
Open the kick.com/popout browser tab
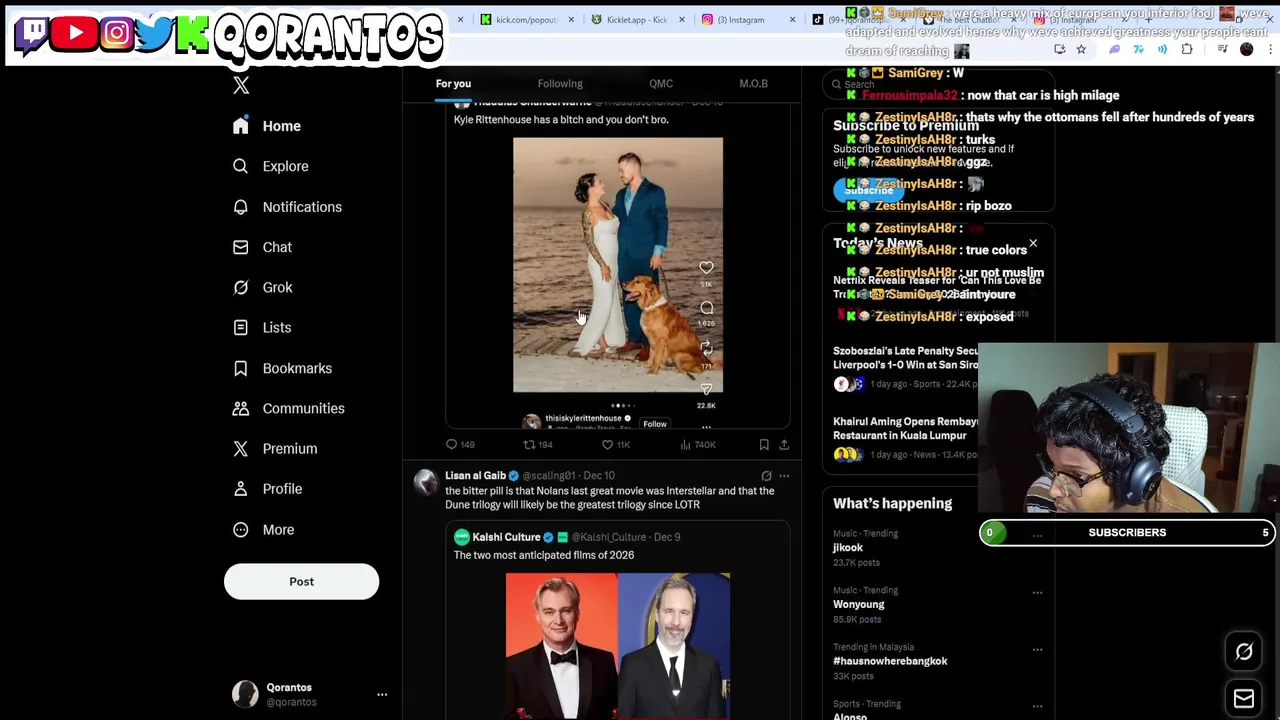pos(527,19)
